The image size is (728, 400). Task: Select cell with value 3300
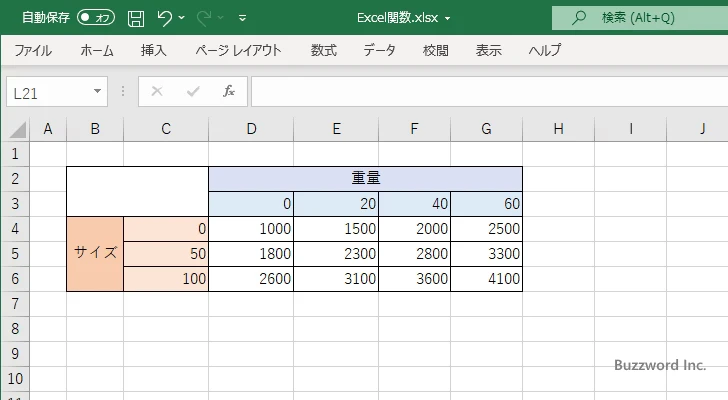click(486, 254)
